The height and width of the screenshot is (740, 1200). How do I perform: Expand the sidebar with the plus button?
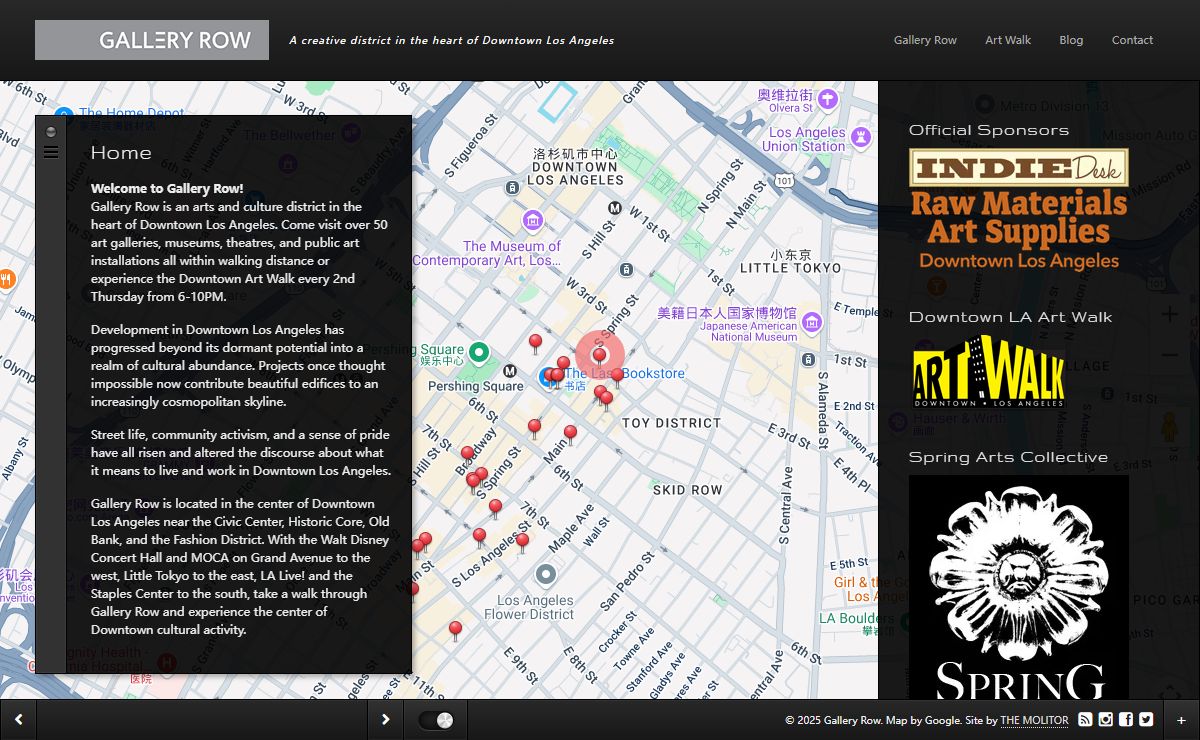pos(1181,720)
